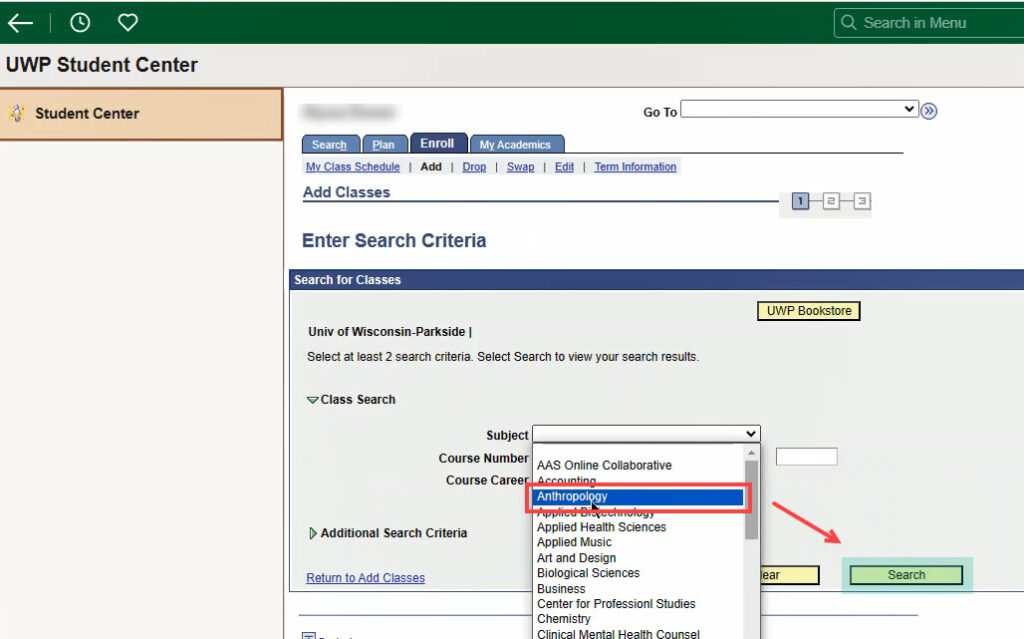Open the Go To dropdown
Image resolution: width=1024 pixels, height=639 pixels.
[x=799, y=109]
